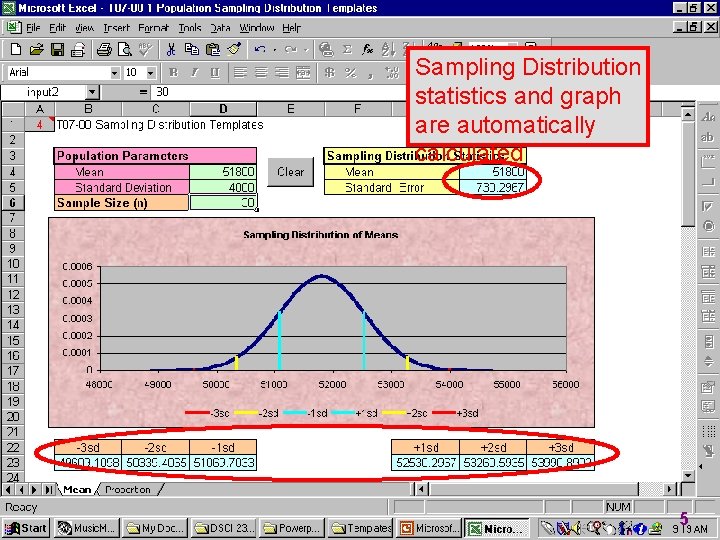Create a new workbook with New icon

[x=16, y=49]
